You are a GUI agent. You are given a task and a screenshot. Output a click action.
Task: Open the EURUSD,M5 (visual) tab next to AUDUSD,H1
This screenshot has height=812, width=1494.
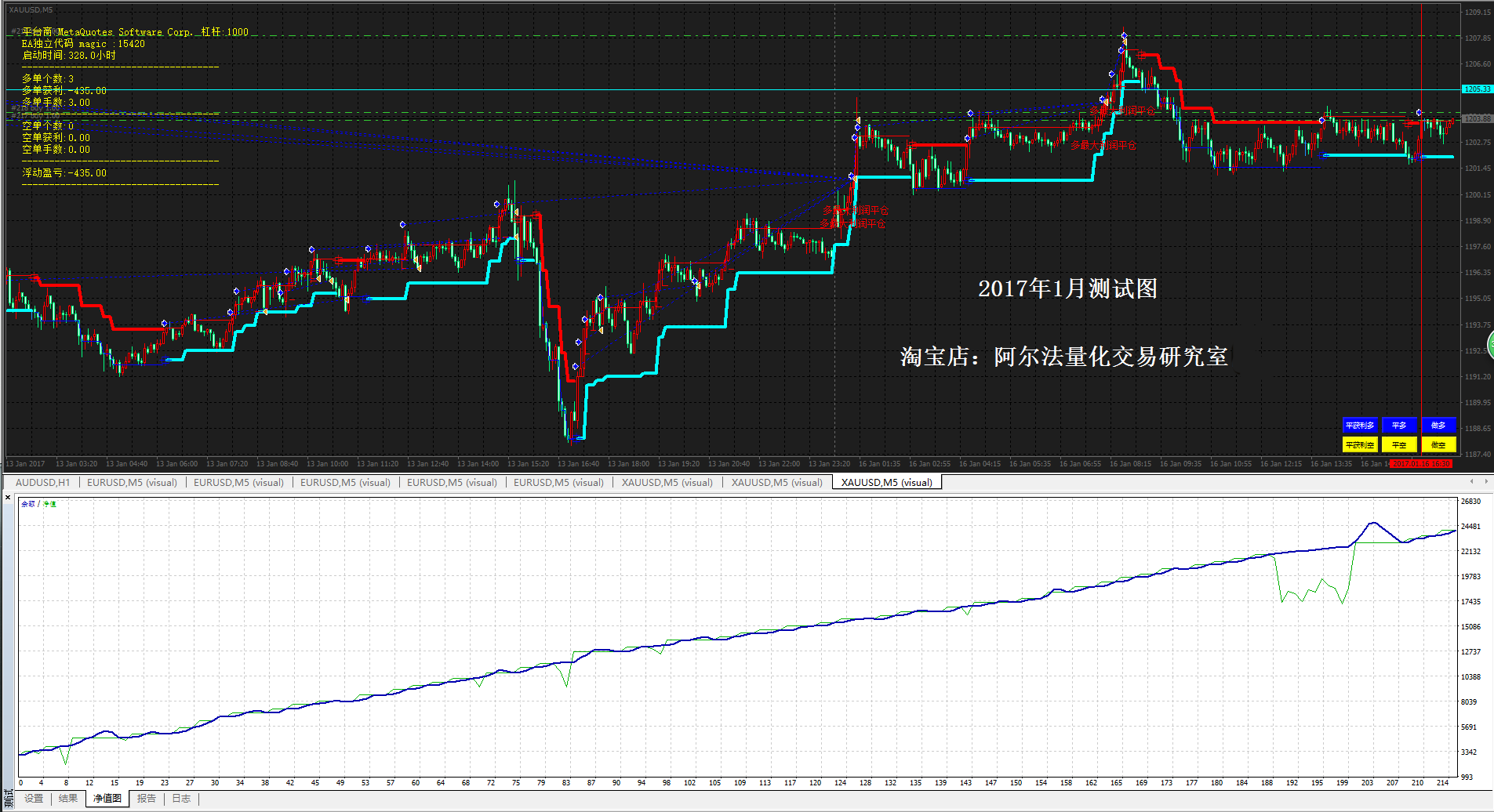(x=132, y=482)
